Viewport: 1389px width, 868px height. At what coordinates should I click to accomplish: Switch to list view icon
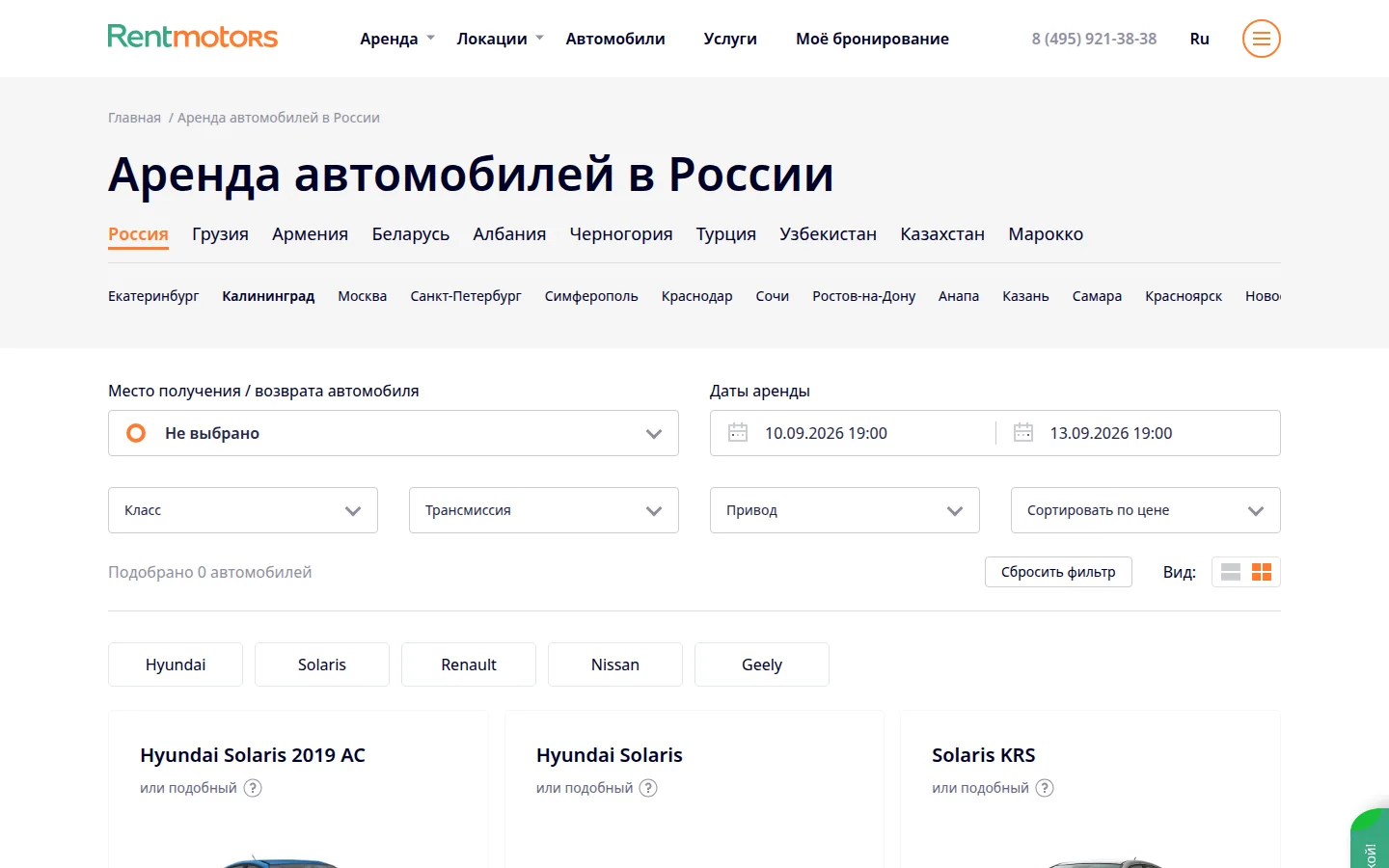coord(1231,572)
